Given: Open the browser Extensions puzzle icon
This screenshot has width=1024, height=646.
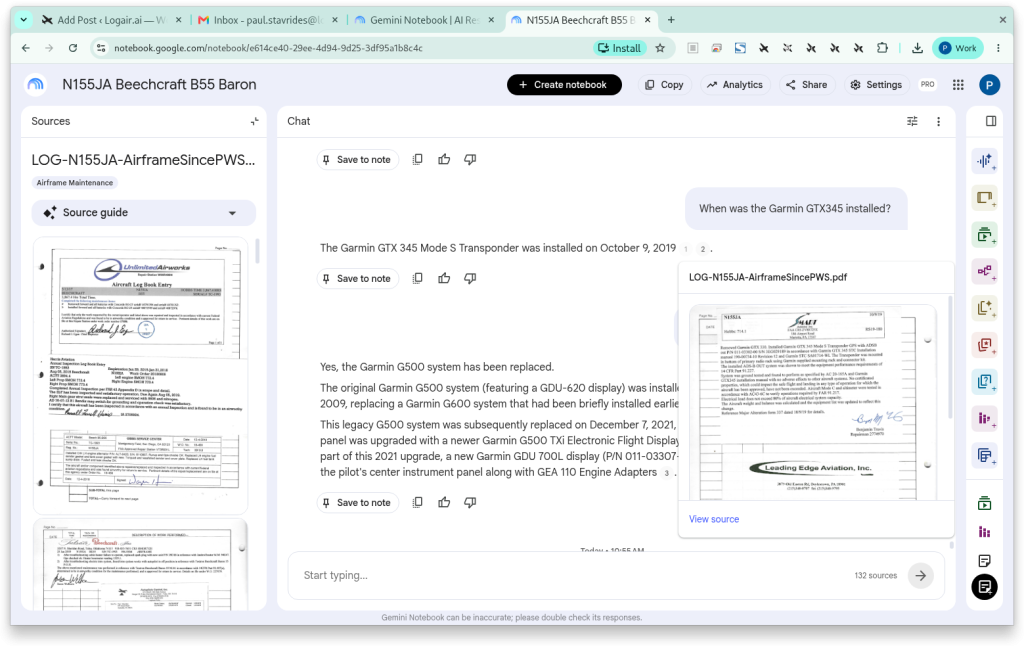Looking at the screenshot, I should [882, 48].
